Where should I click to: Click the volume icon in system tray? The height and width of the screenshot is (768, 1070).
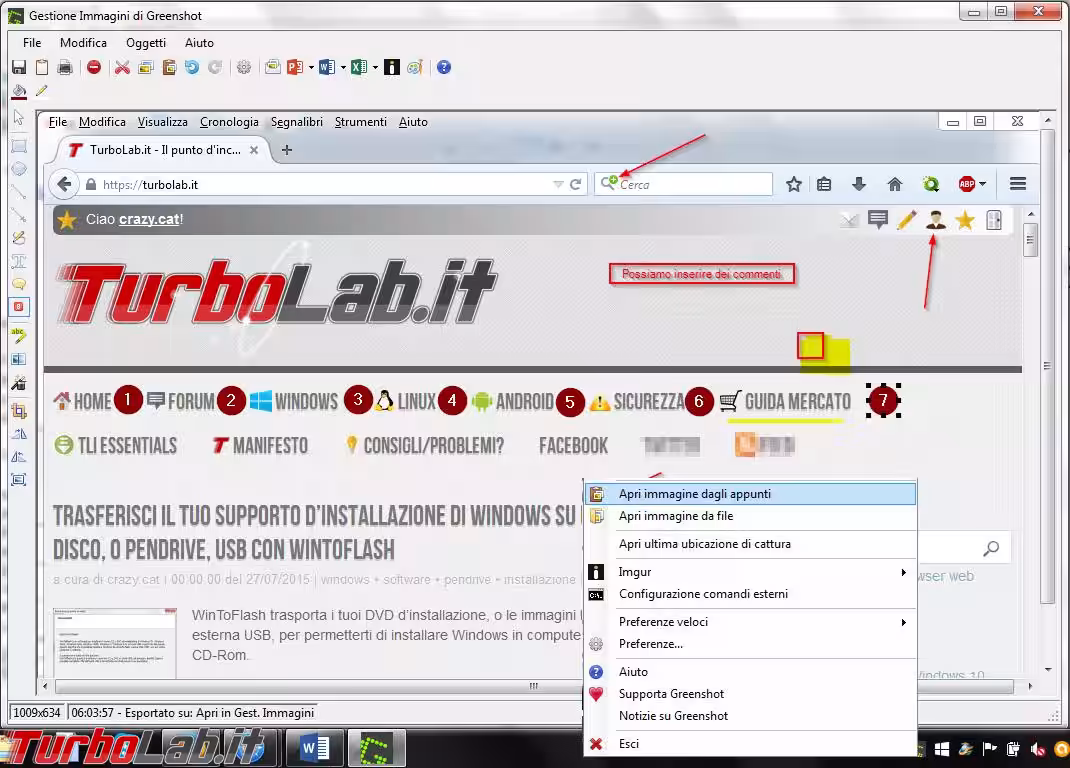click(1037, 750)
